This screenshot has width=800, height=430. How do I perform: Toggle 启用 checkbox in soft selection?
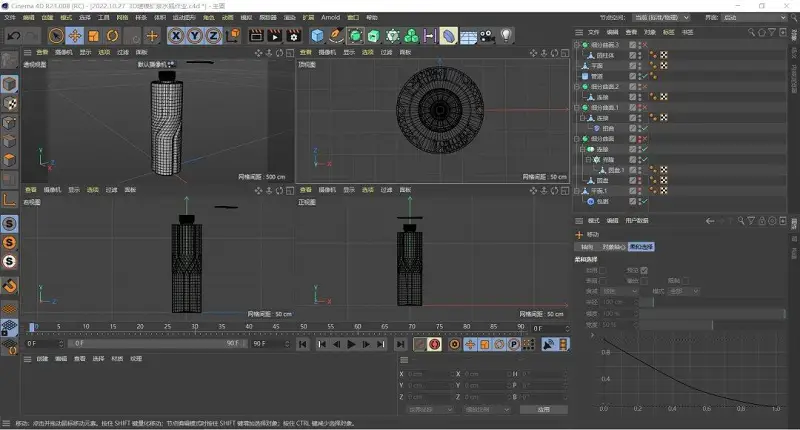coord(603,270)
